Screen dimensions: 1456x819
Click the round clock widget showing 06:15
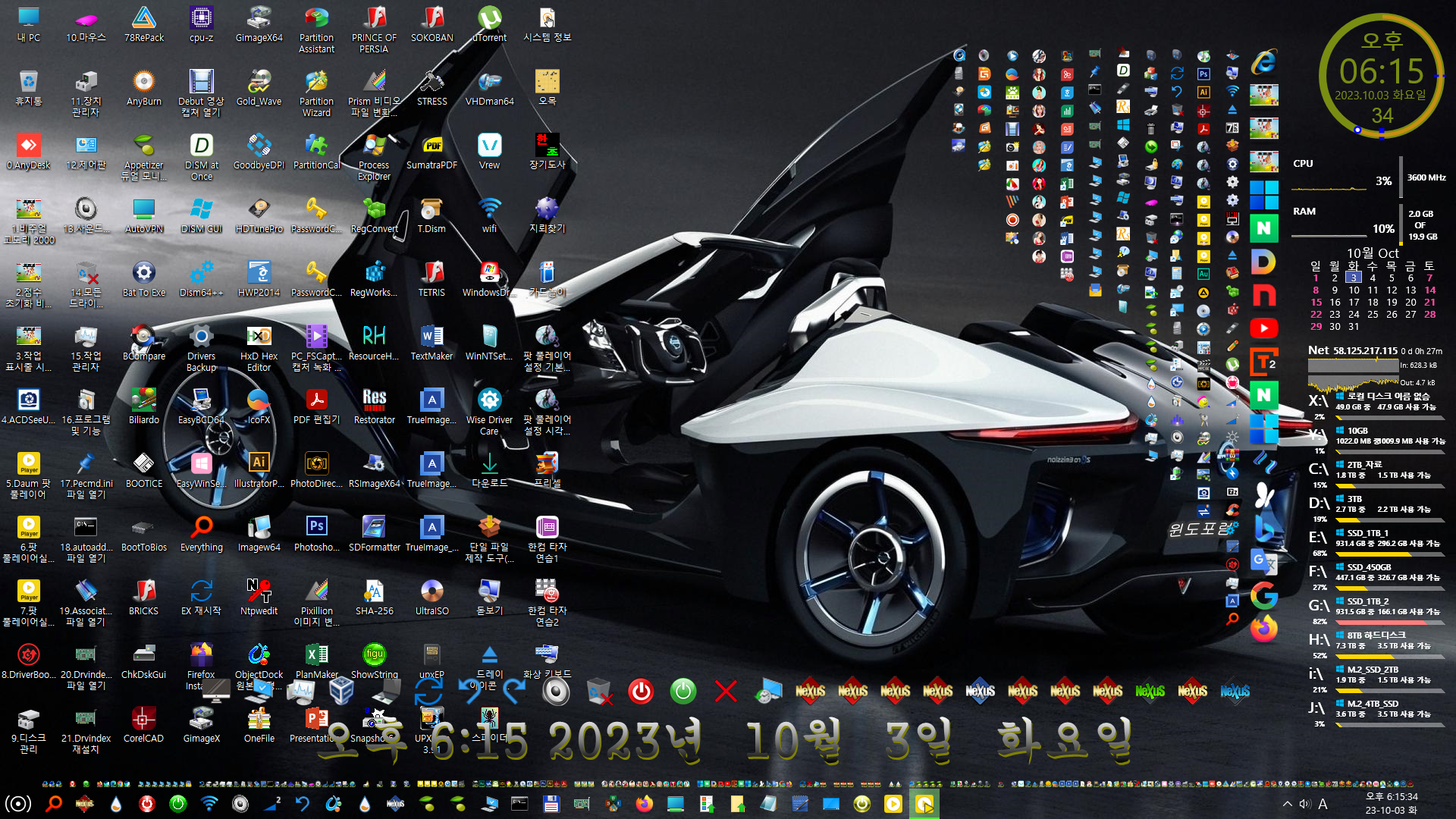(x=1382, y=77)
